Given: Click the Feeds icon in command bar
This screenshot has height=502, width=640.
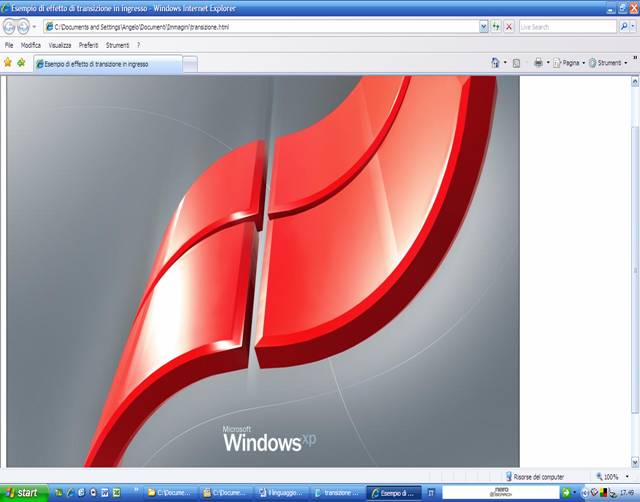Looking at the screenshot, I should pos(516,63).
